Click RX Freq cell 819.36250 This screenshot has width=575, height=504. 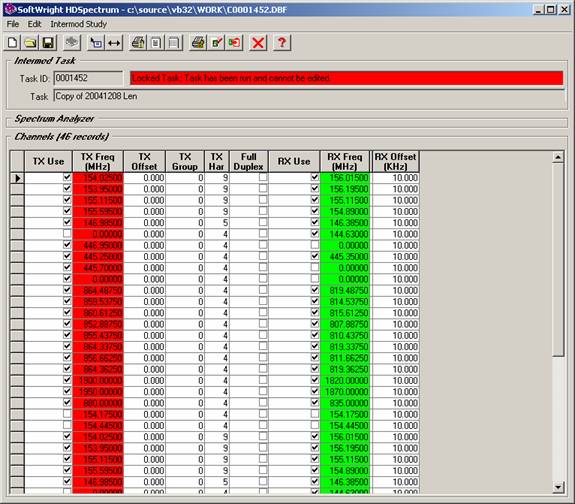pyautogui.click(x=345, y=369)
